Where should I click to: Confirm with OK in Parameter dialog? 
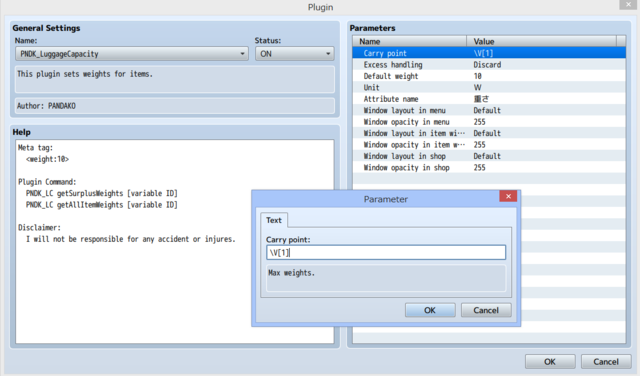(x=430, y=310)
